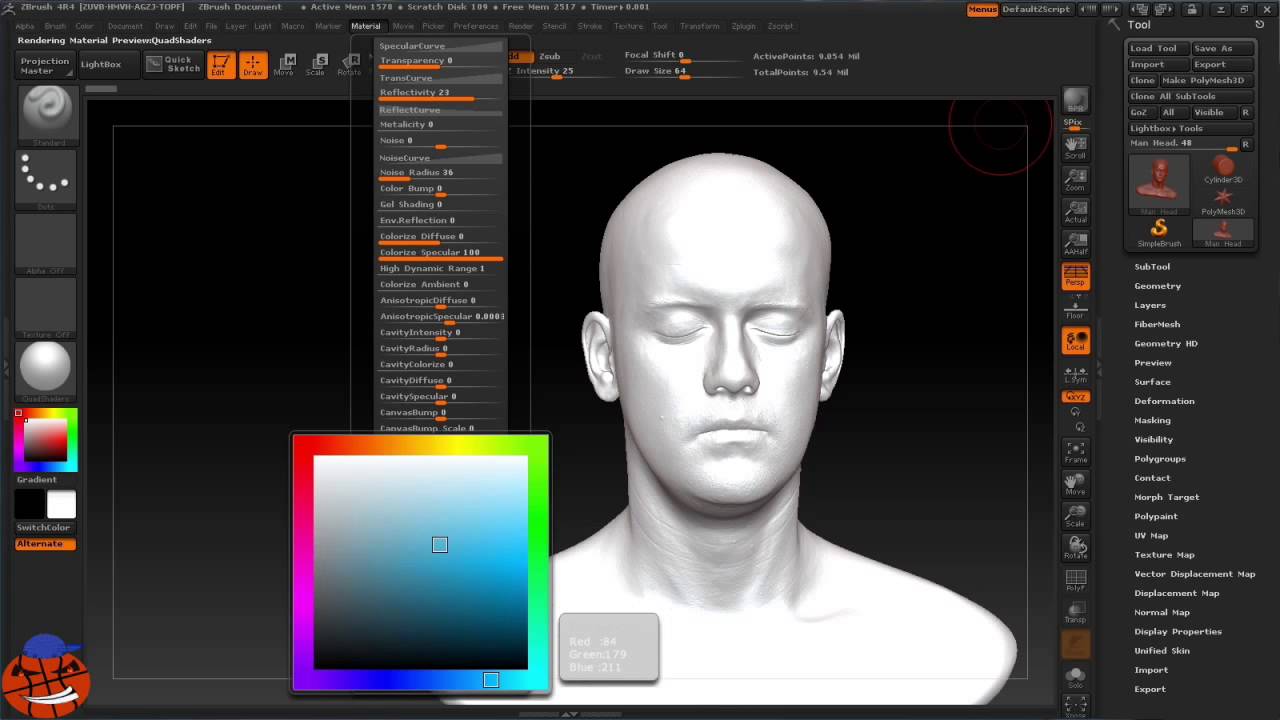Expand the Masking subpalette
1280x720 pixels.
point(1152,420)
